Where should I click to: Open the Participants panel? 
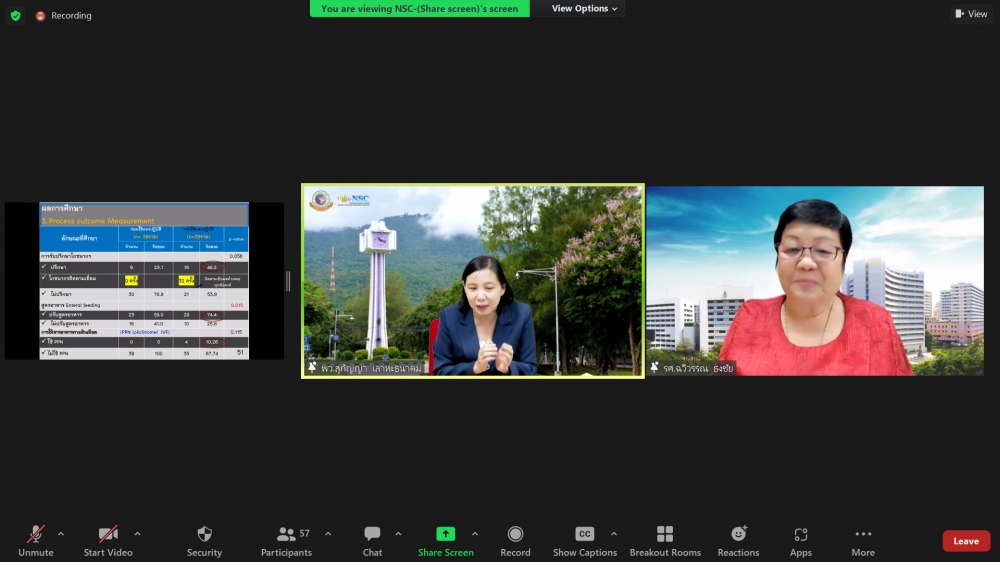287,540
